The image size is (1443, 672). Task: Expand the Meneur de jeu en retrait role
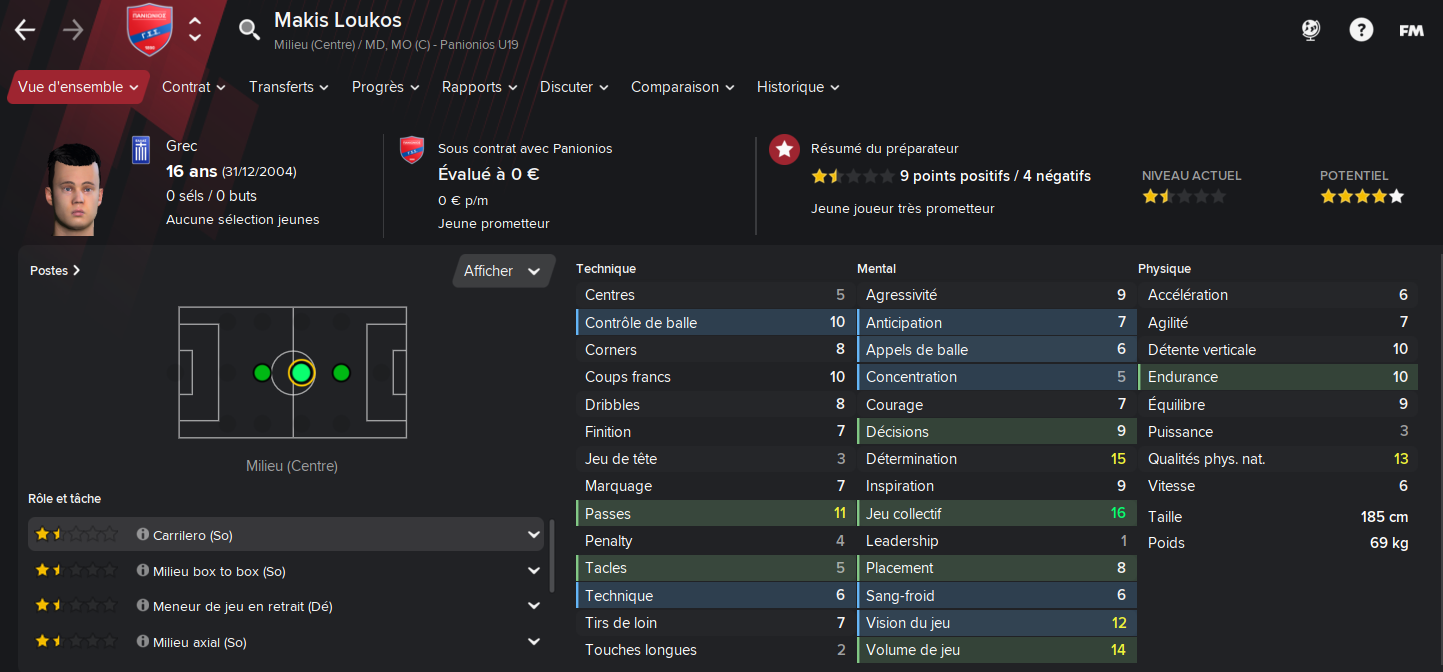click(534, 606)
